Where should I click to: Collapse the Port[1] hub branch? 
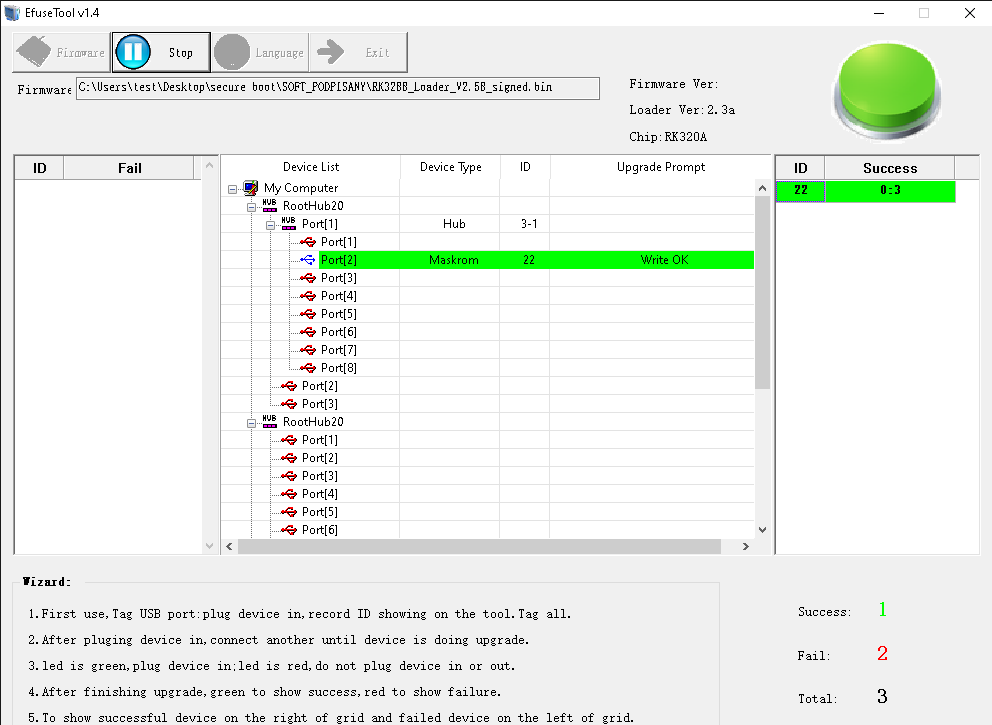pyautogui.click(x=268, y=223)
